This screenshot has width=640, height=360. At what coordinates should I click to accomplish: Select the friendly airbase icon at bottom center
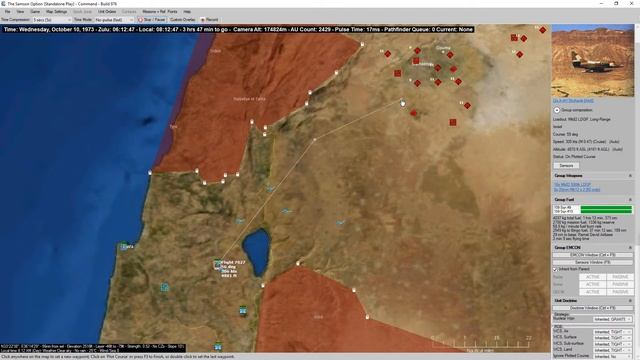click(x=218, y=347)
